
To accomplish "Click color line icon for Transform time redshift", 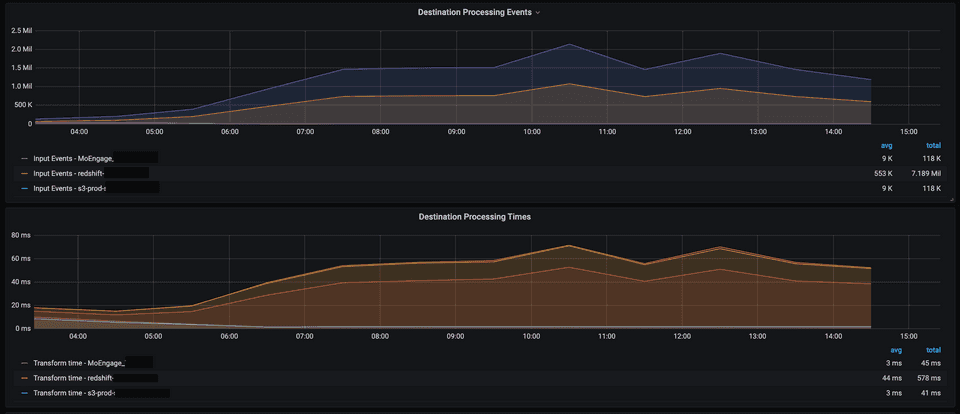I will 24,378.
